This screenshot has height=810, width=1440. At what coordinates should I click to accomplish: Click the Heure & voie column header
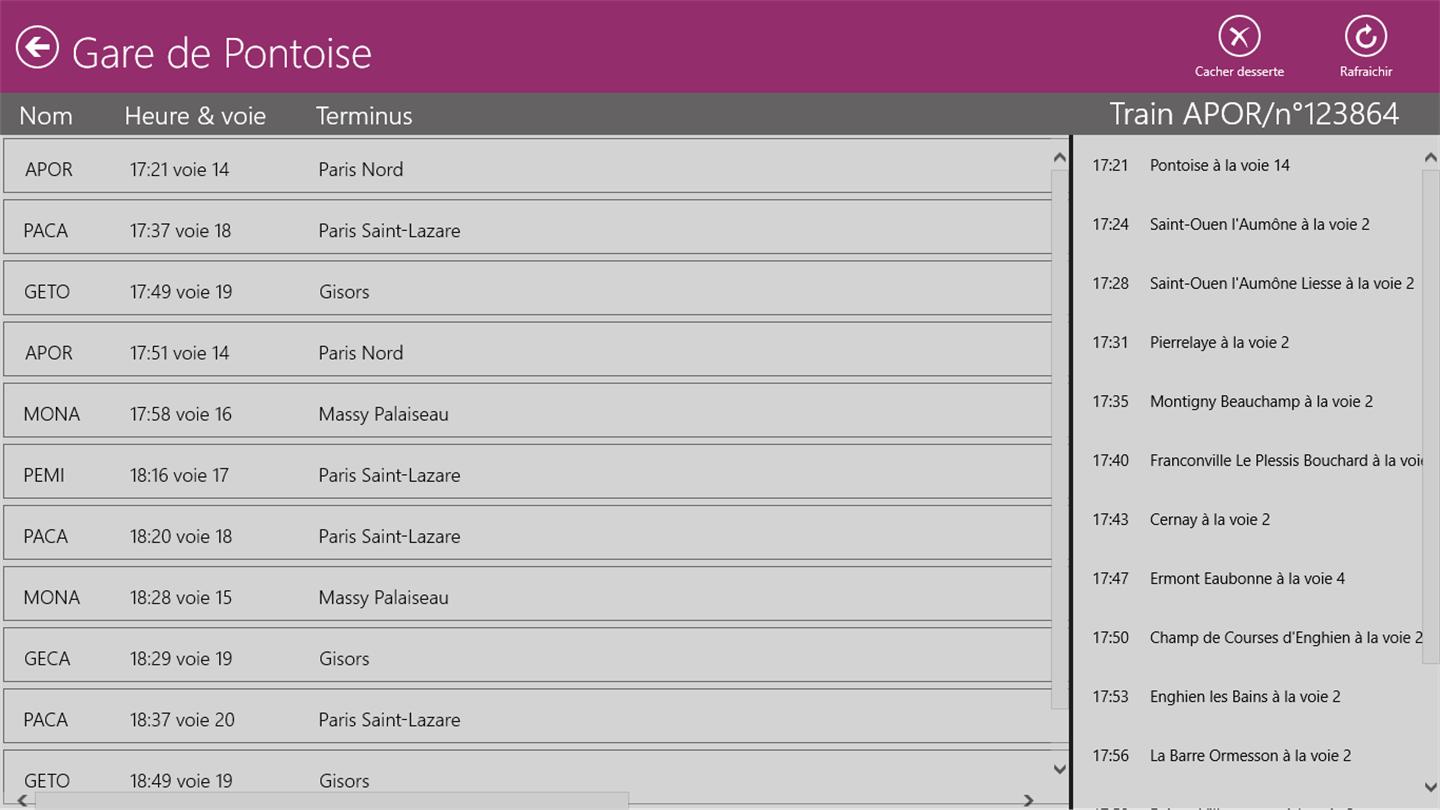[x=195, y=116]
